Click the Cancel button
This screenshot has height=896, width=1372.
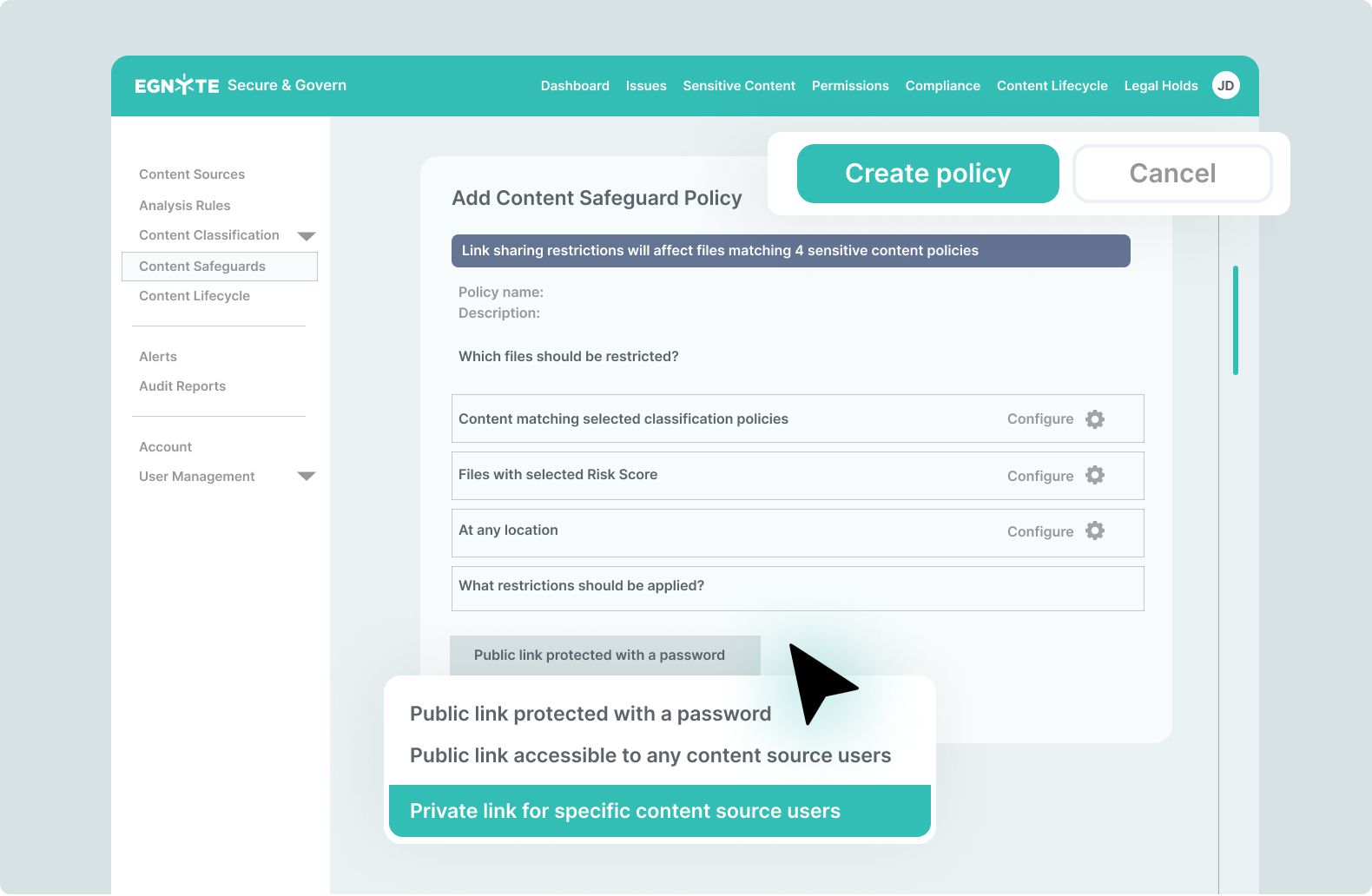click(1172, 174)
